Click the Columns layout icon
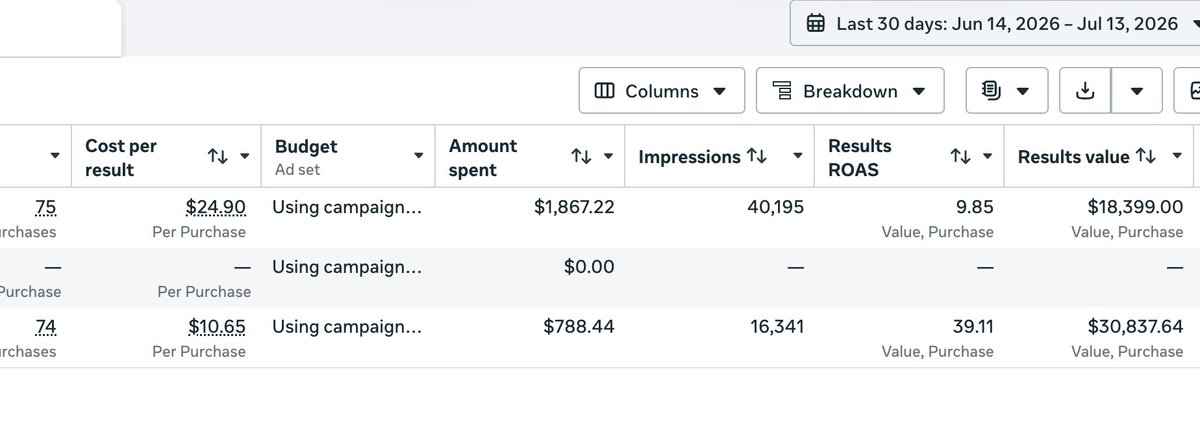 click(604, 91)
